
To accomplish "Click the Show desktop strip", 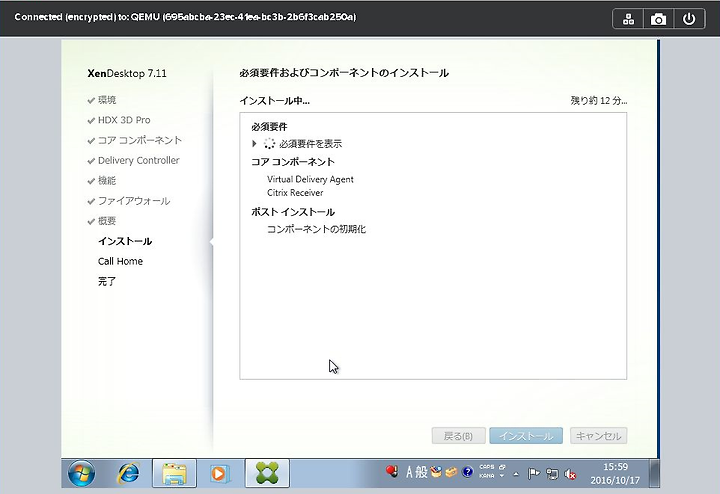I will click(x=654, y=473).
